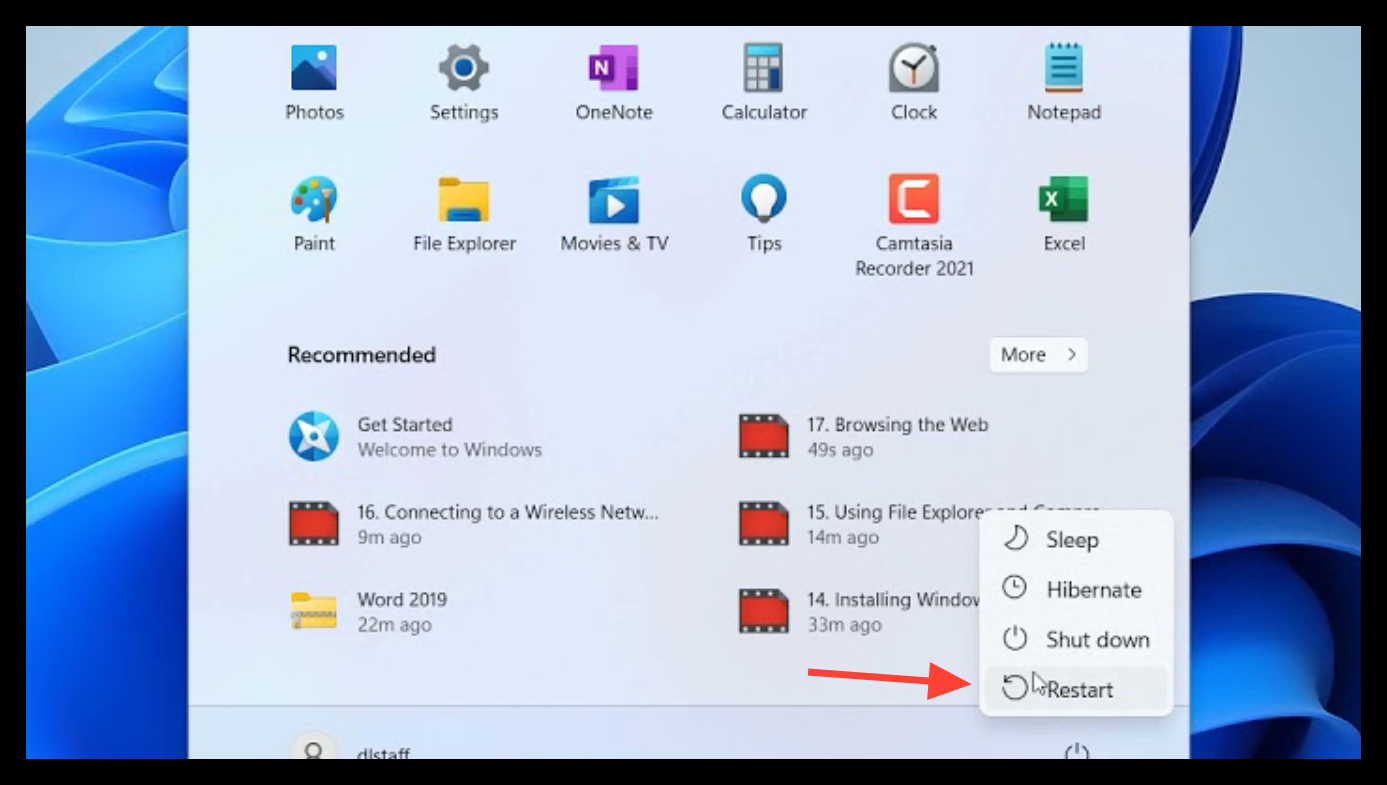Open the Tips lightbulb icon

pos(764,198)
